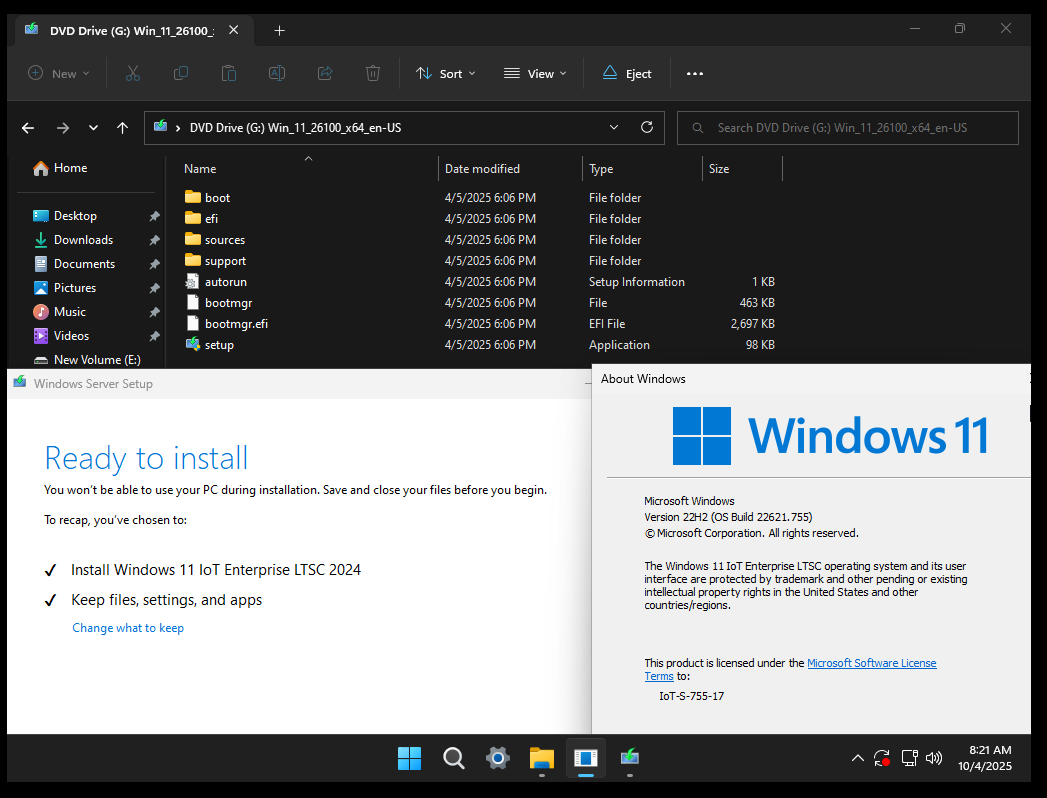This screenshot has height=798, width=1047.
Task: Open Home in the navigation pane
Action: 60,168
